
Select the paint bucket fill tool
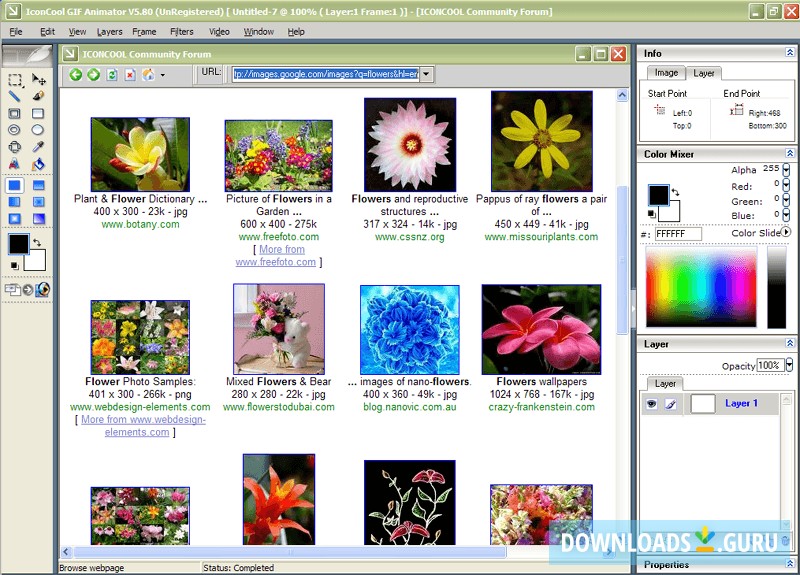pos(38,164)
